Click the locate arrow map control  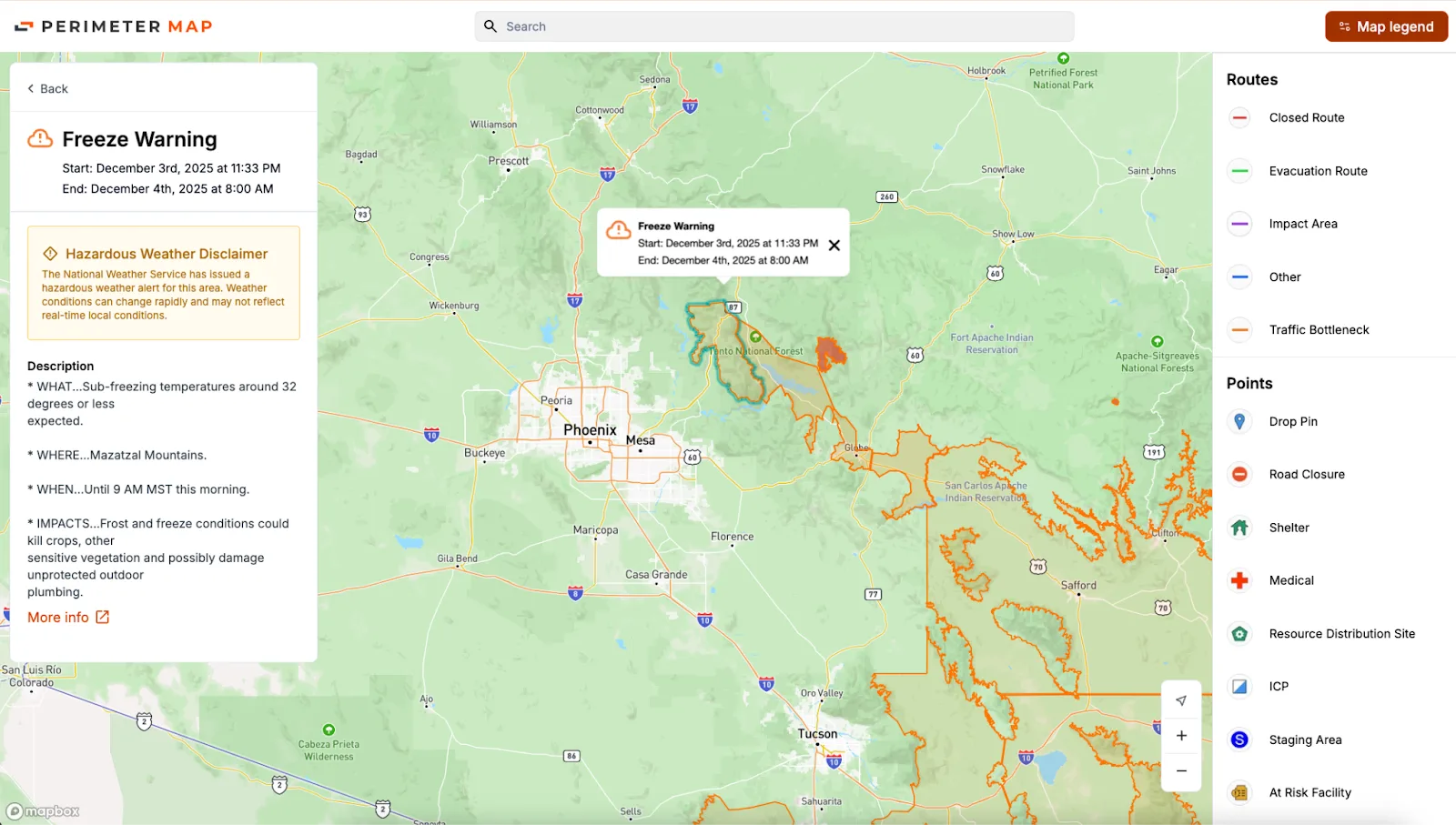[1181, 700]
